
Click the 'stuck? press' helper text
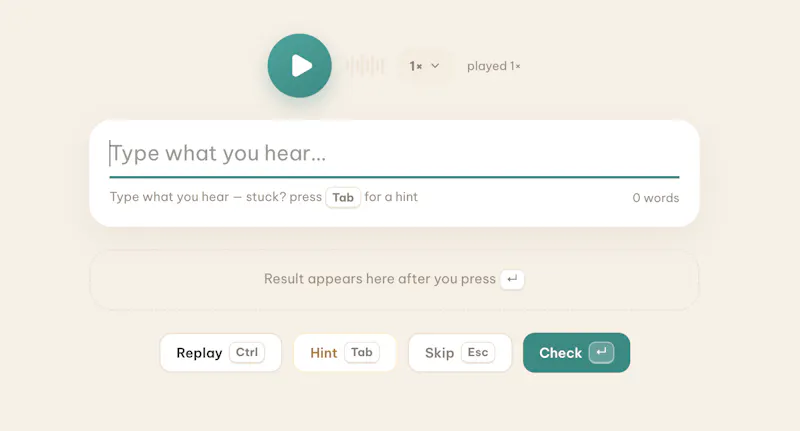point(284,197)
